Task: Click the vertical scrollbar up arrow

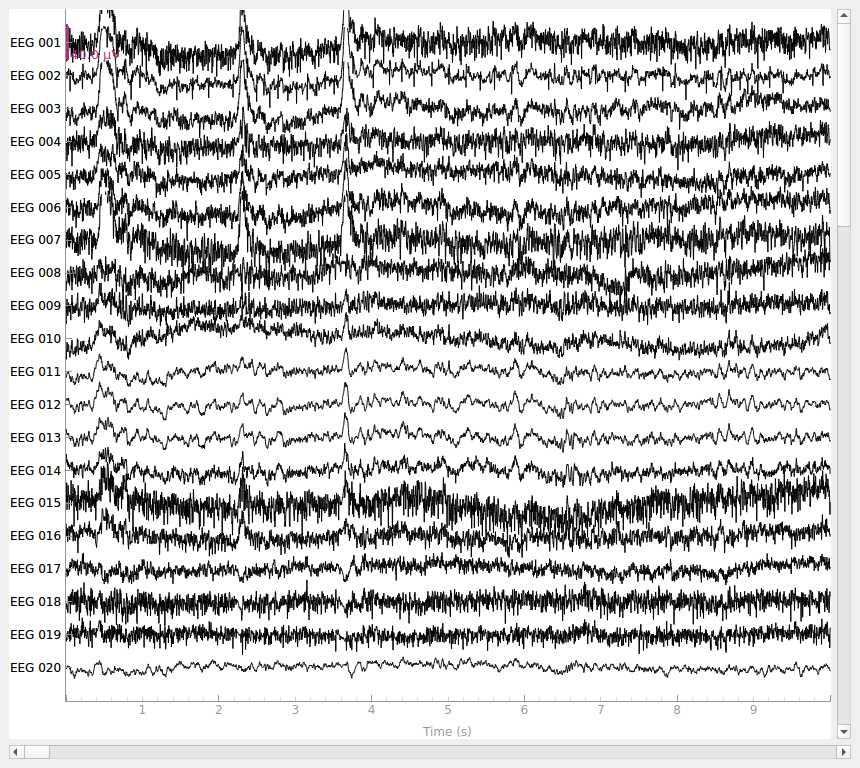Action: point(844,15)
